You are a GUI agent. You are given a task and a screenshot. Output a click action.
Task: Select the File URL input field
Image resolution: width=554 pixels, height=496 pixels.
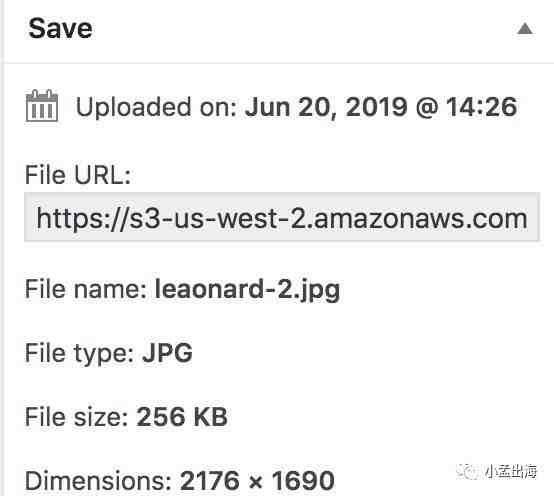click(282, 217)
